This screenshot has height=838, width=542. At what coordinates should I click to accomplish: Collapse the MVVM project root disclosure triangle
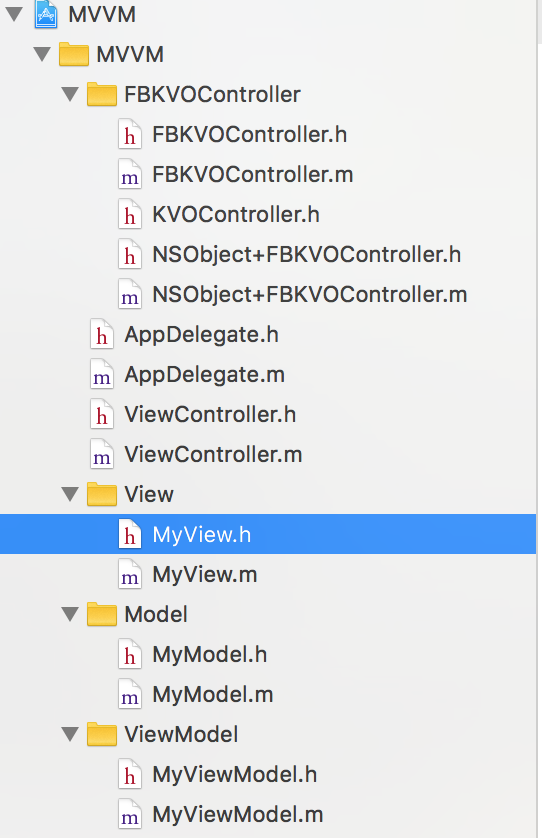(14, 14)
